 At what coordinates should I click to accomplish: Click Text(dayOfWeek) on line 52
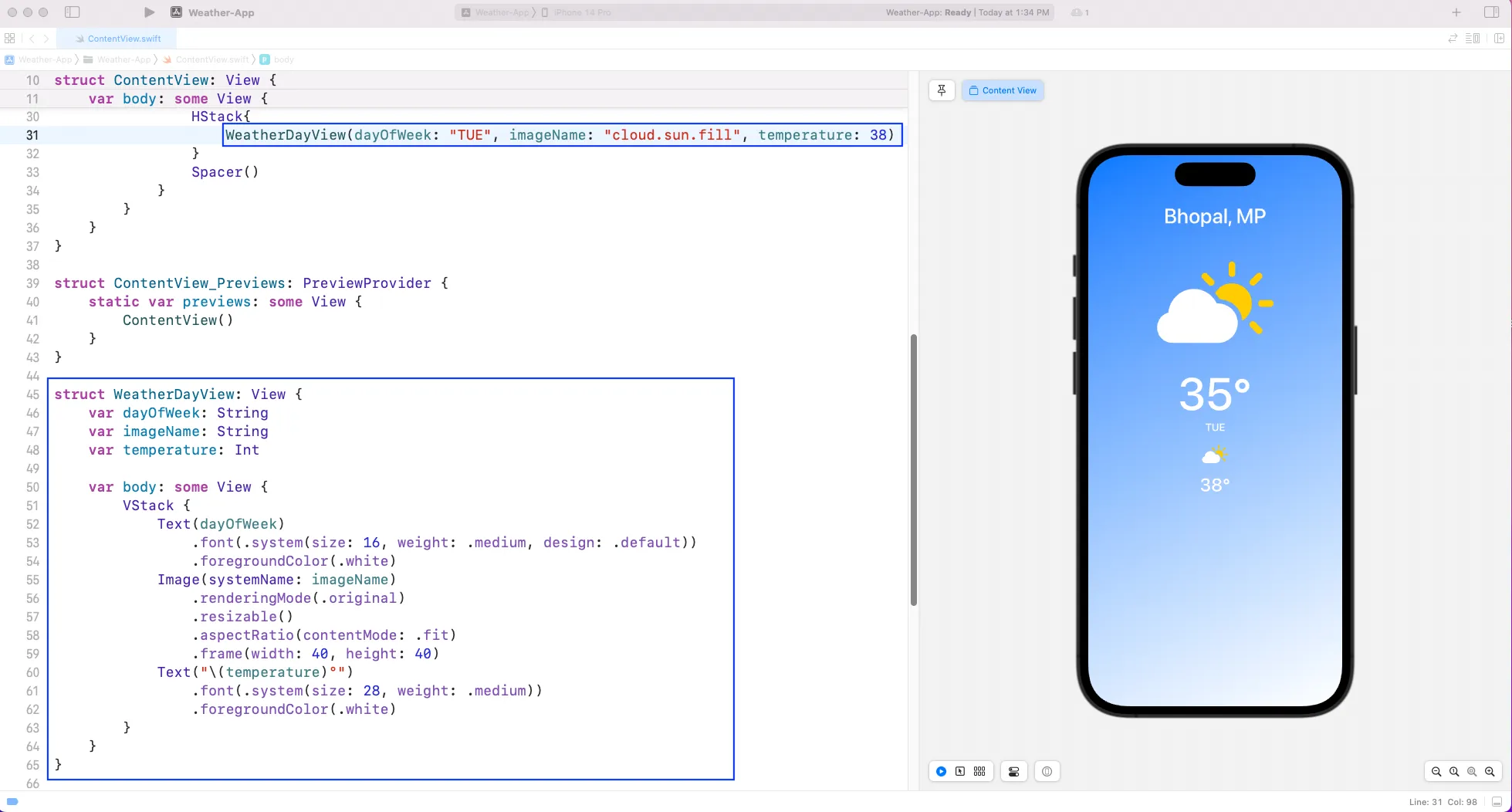(221, 524)
